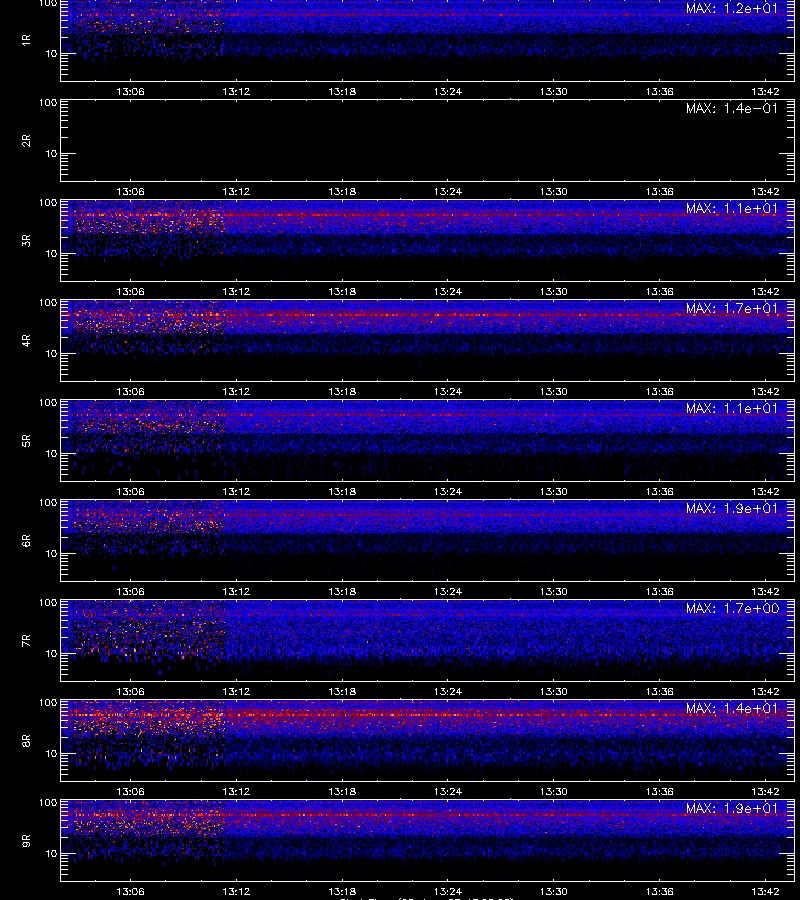Select 'MAX: 1.4e+01' text in panel 8R
Screen dimensions: 800x900
[732, 708]
